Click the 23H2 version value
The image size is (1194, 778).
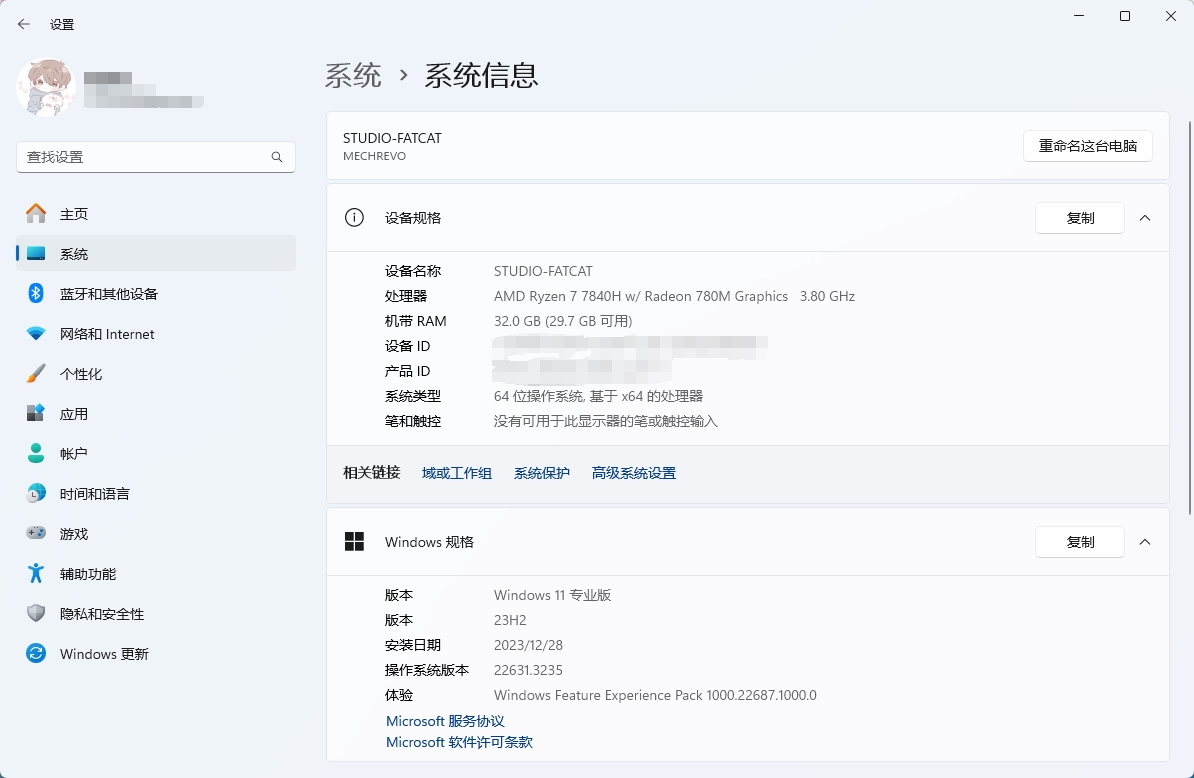point(510,620)
